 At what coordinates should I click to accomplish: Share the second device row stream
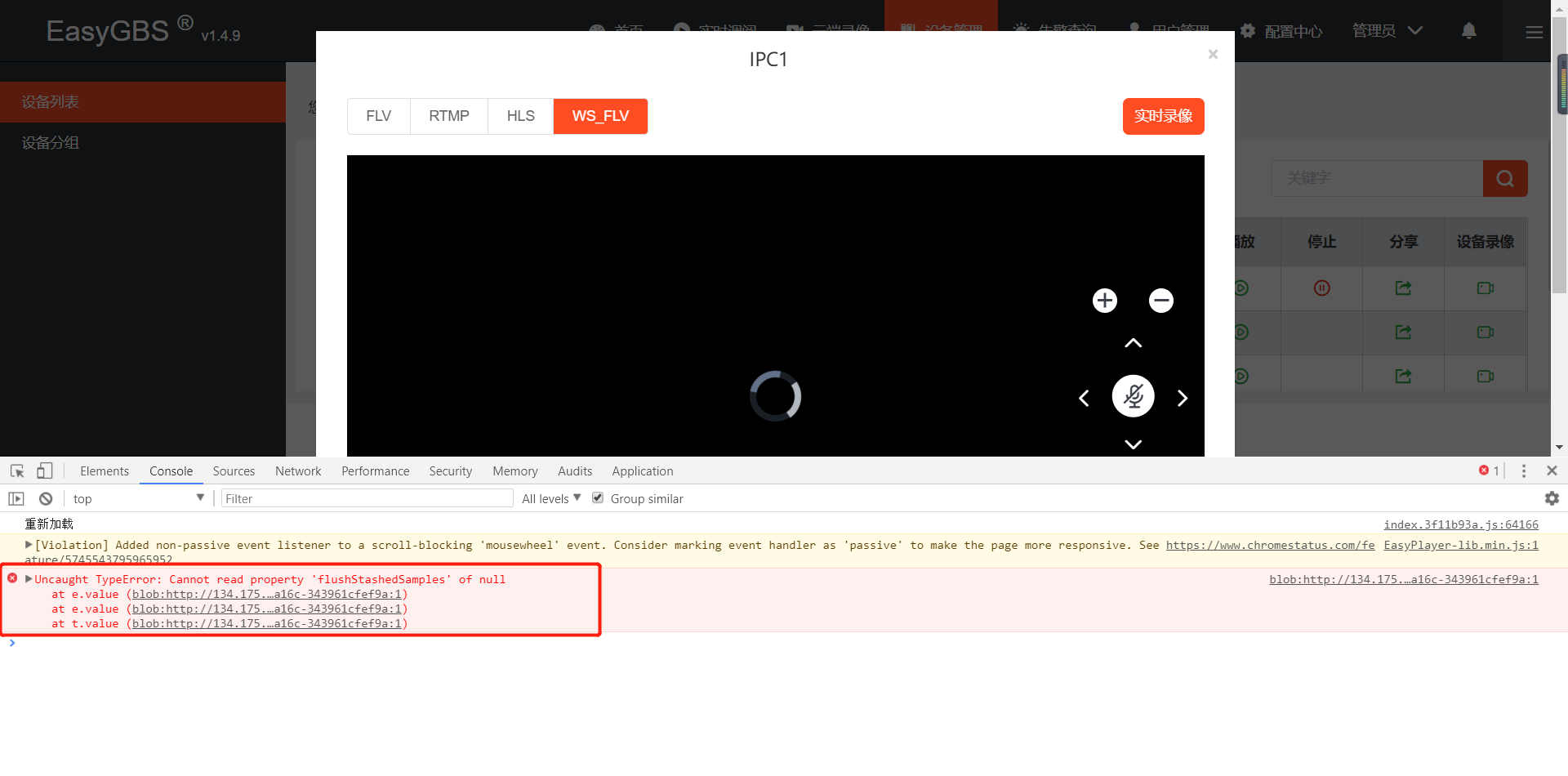1404,332
